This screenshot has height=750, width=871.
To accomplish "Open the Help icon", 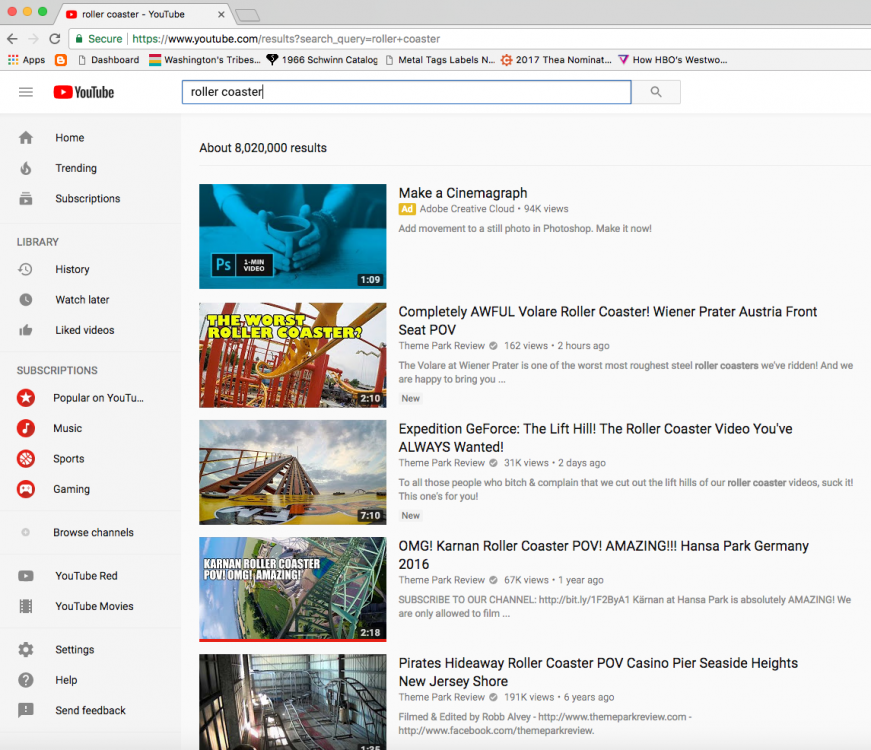I will (27, 679).
